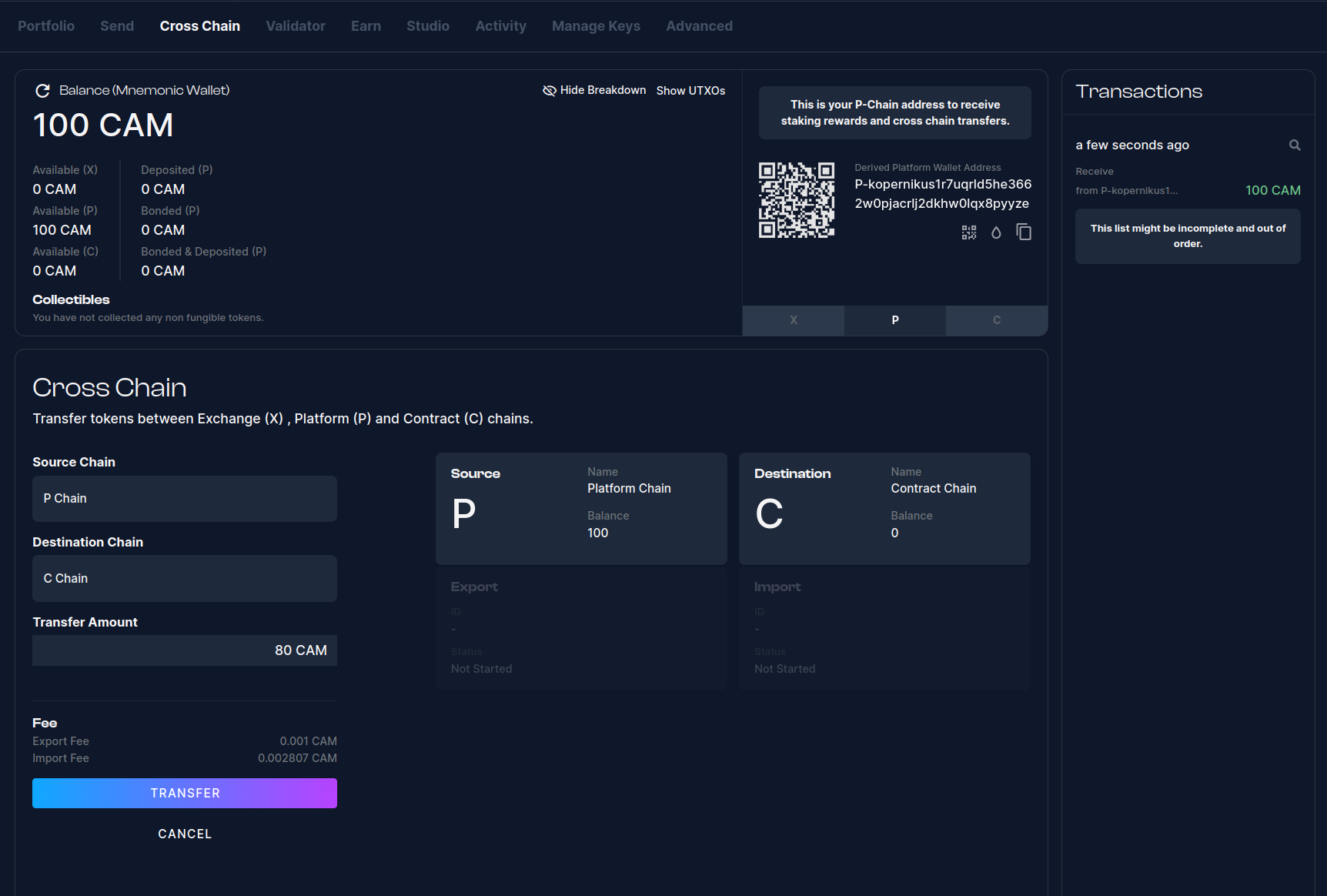Navigate to the Earn tab
Screen dimensions: 1327x896
coord(366,26)
